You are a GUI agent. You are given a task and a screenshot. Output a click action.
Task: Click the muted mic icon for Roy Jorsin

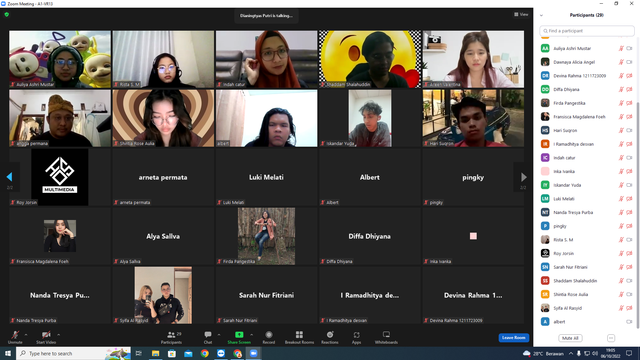[621, 253]
